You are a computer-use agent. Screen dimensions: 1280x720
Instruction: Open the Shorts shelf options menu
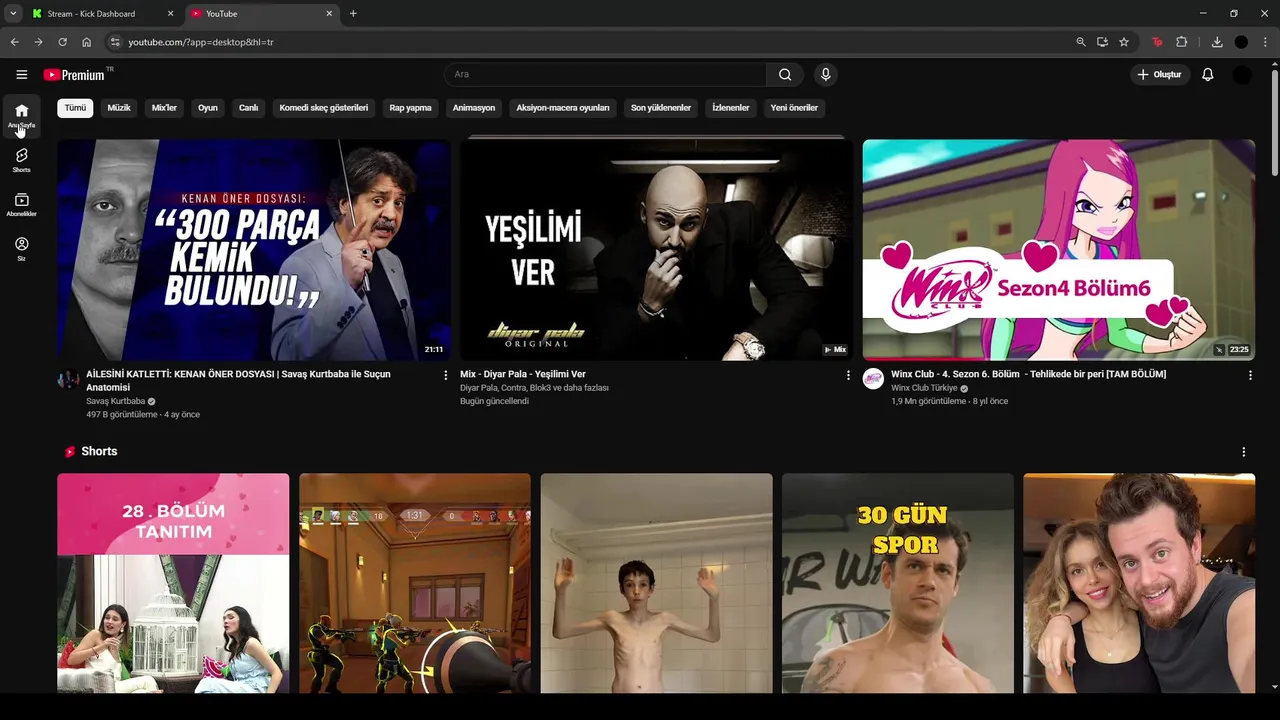click(x=1243, y=452)
